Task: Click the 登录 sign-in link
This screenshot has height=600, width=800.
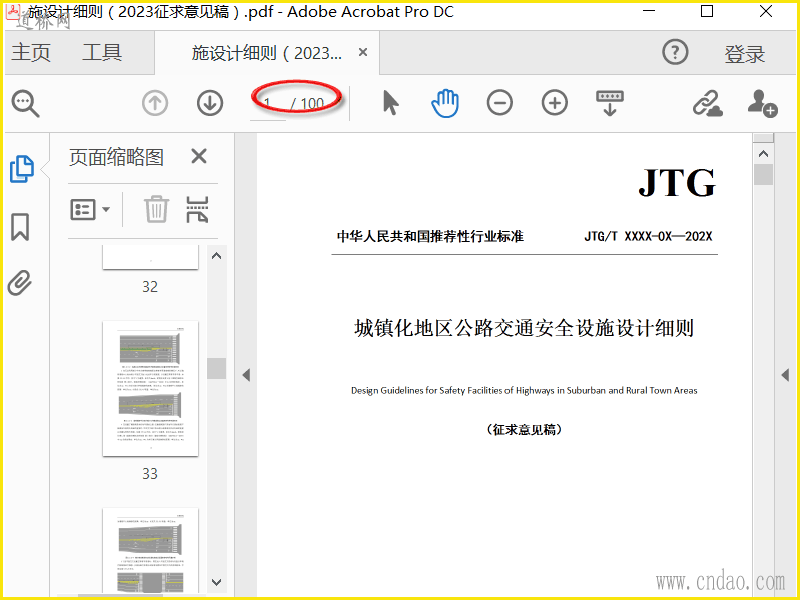Action: point(744,54)
